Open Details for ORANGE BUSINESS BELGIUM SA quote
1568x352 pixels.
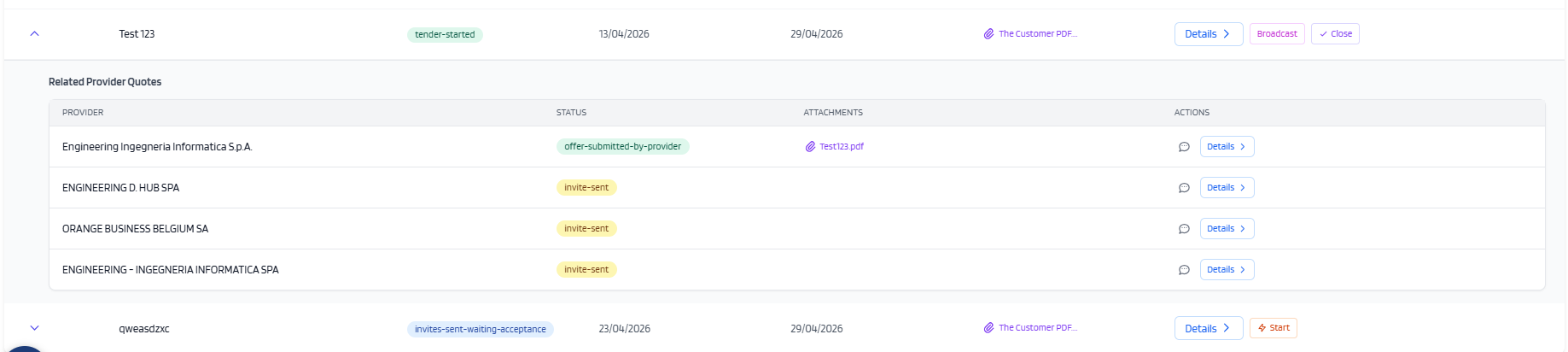coord(1227,229)
